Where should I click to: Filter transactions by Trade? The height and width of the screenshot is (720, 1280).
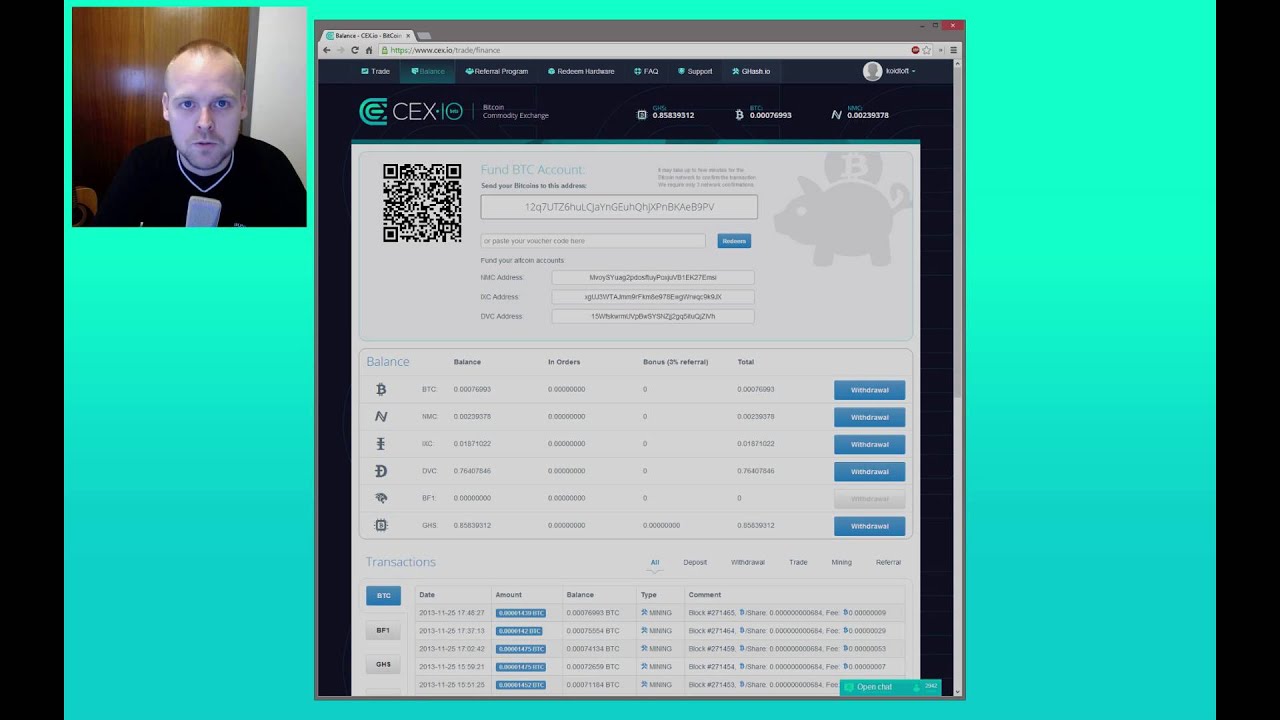[798, 562]
